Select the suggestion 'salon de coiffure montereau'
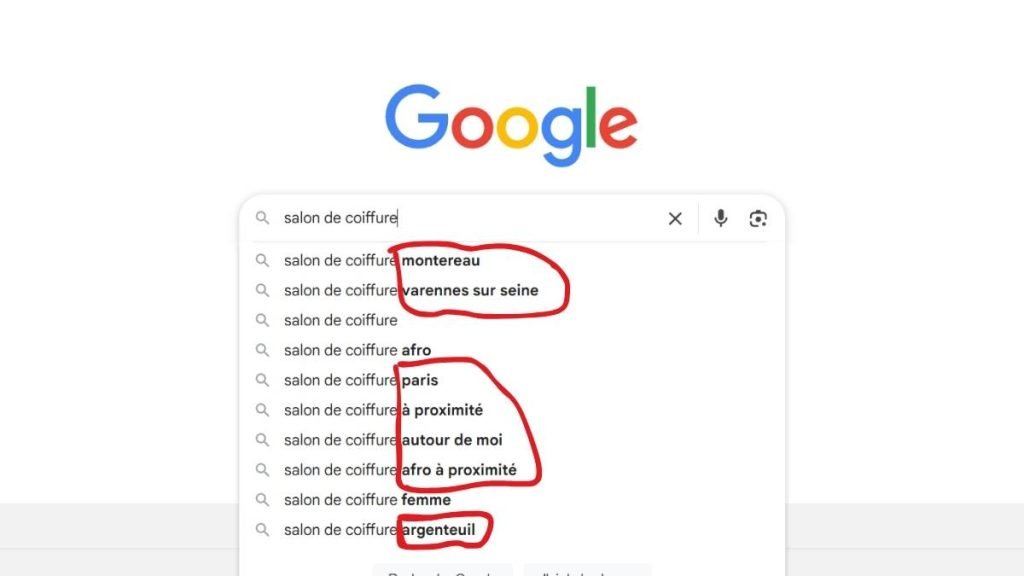Viewport: 1024px width, 576px height. tap(383, 260)
